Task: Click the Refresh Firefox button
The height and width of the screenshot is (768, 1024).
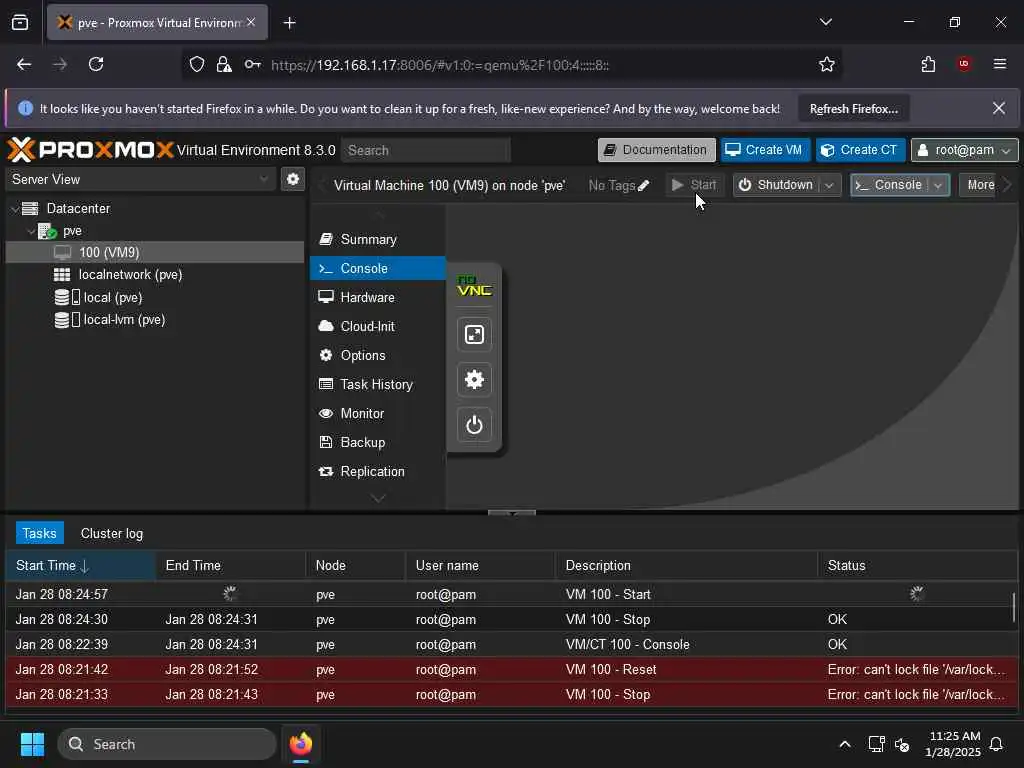Action: tap(854, 109)
